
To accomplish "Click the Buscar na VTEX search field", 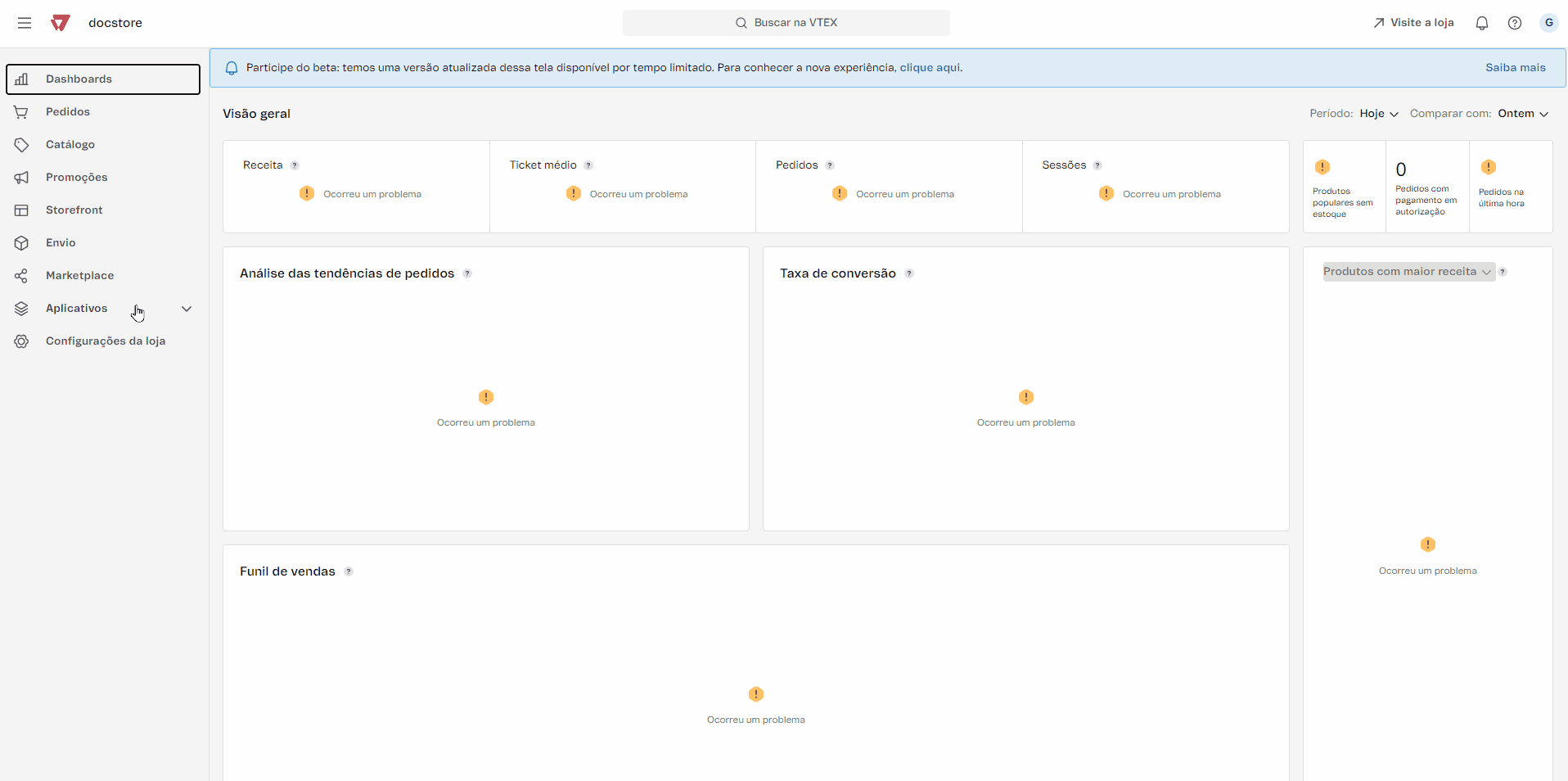I will [x=786, y=23].
